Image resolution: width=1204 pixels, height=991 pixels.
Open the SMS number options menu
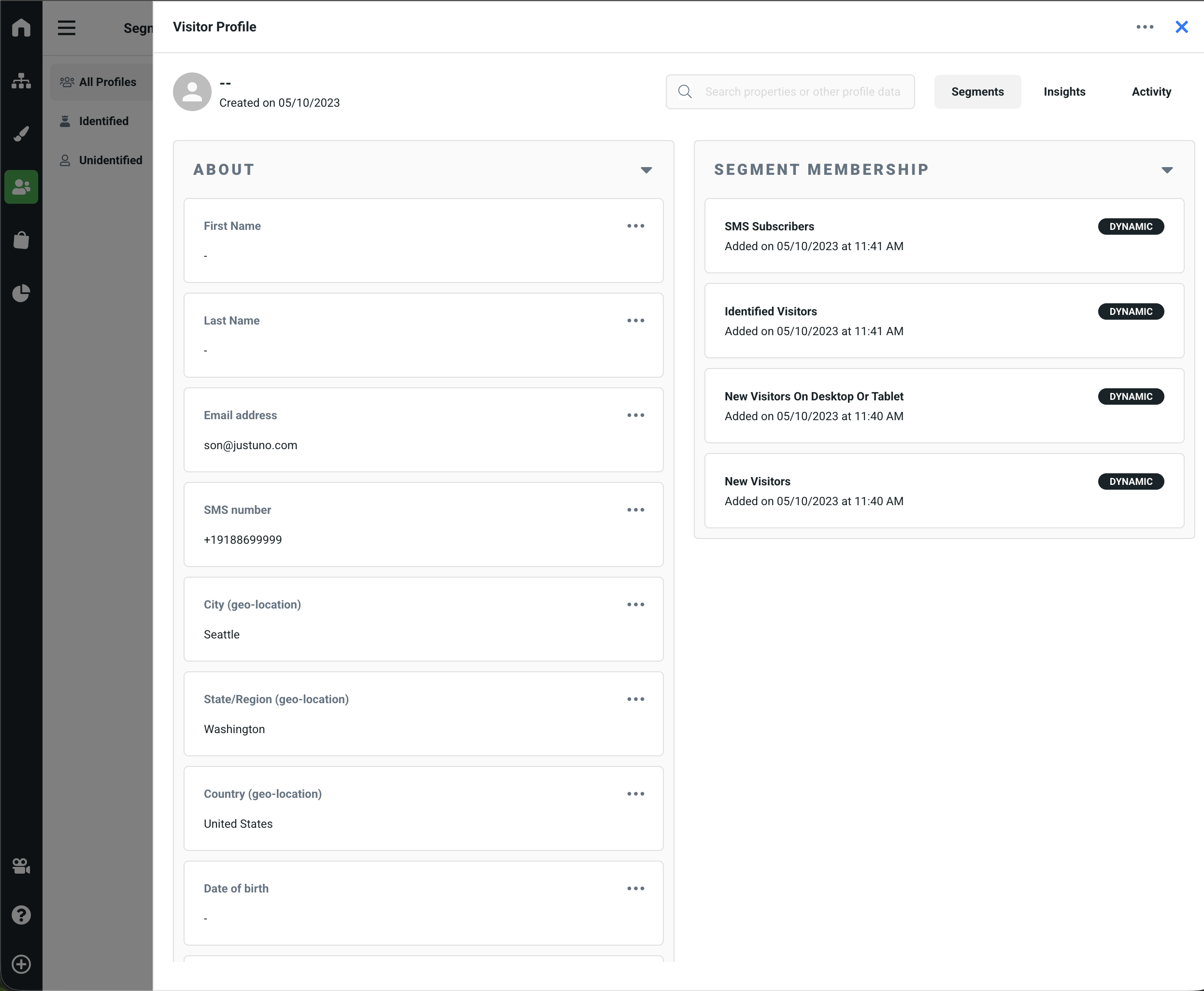click(636, 510)
